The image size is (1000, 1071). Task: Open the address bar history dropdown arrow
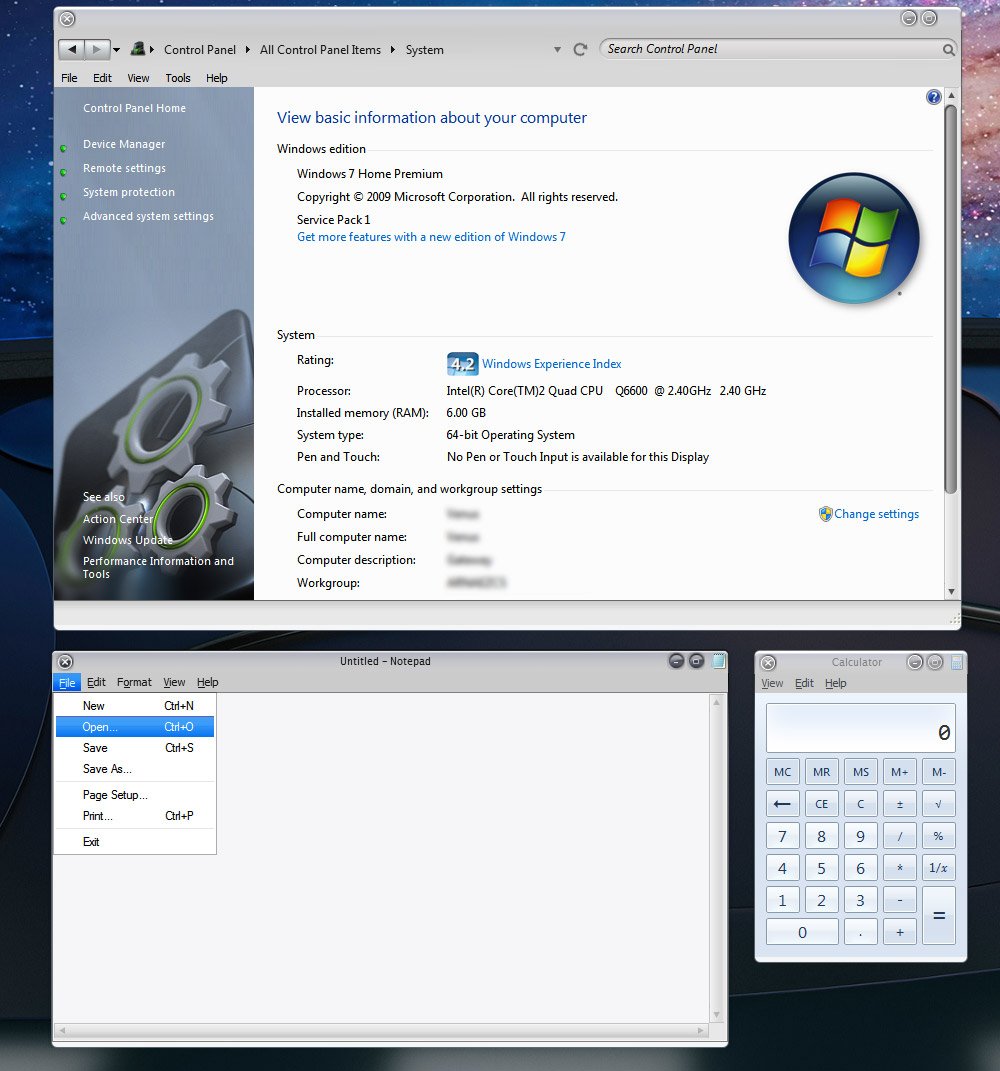[x=558, y=49]
